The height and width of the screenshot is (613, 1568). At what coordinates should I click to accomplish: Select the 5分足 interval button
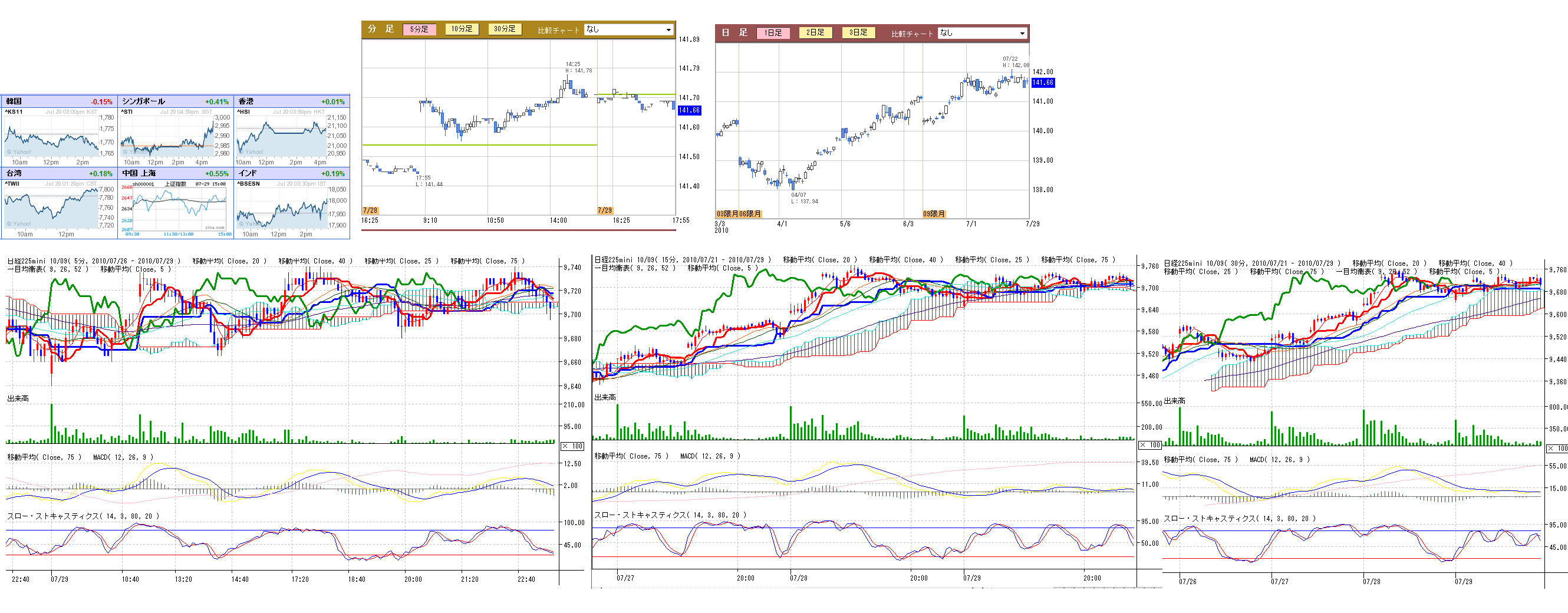(419, 29)
